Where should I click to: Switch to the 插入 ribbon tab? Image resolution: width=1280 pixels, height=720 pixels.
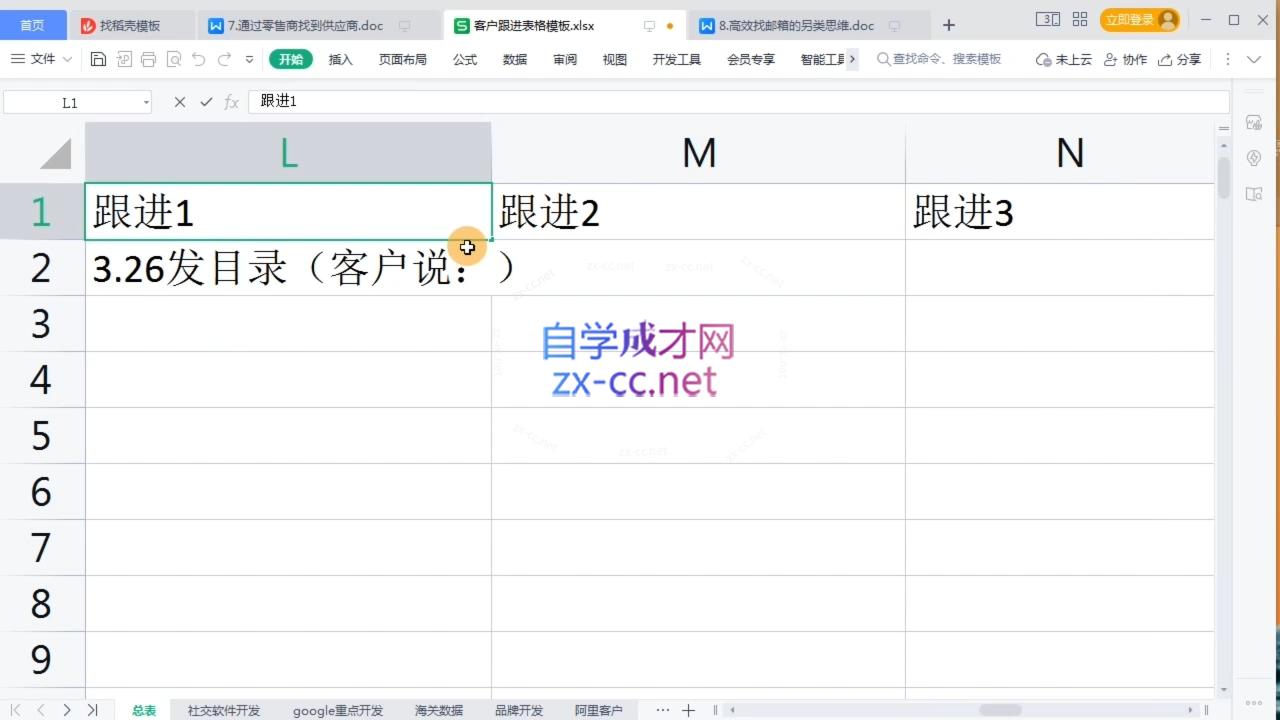340,59
